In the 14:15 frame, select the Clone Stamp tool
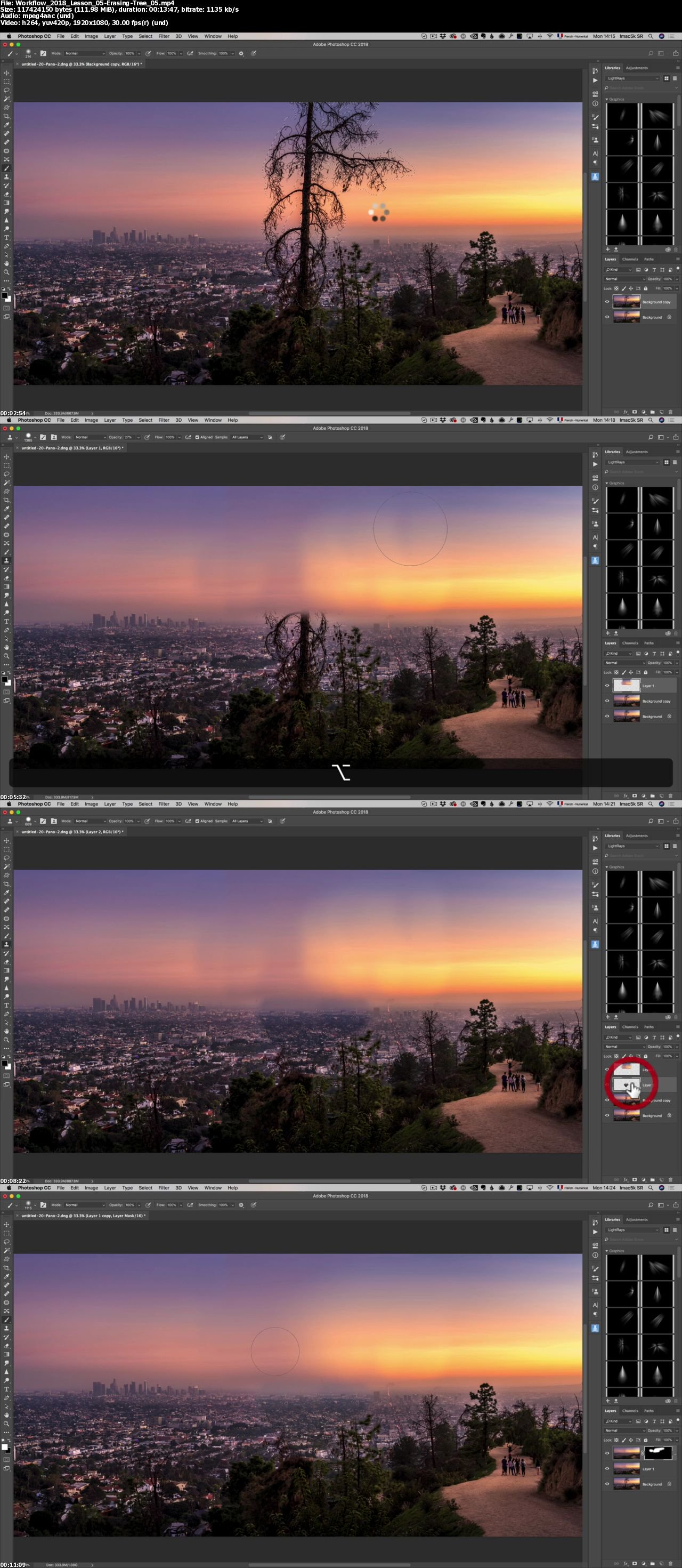This screenshot has width=682, height=1568. 7,176
